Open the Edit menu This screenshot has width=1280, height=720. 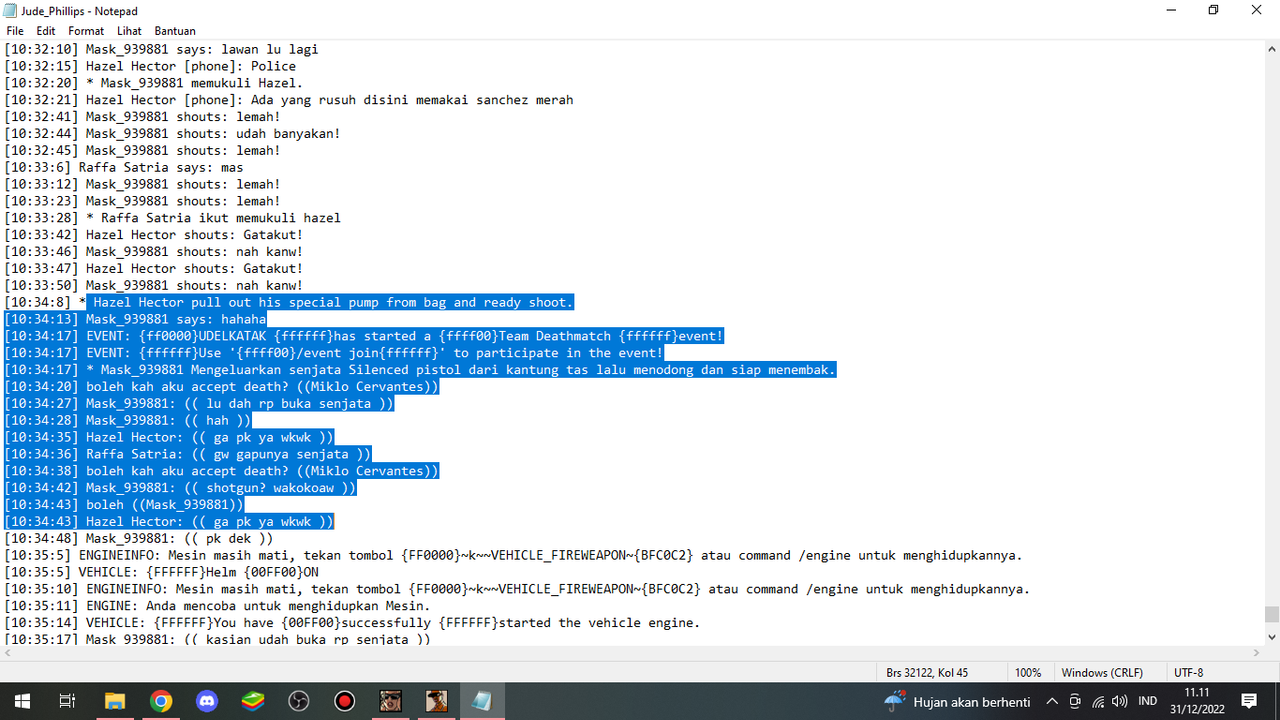(46, 31)
